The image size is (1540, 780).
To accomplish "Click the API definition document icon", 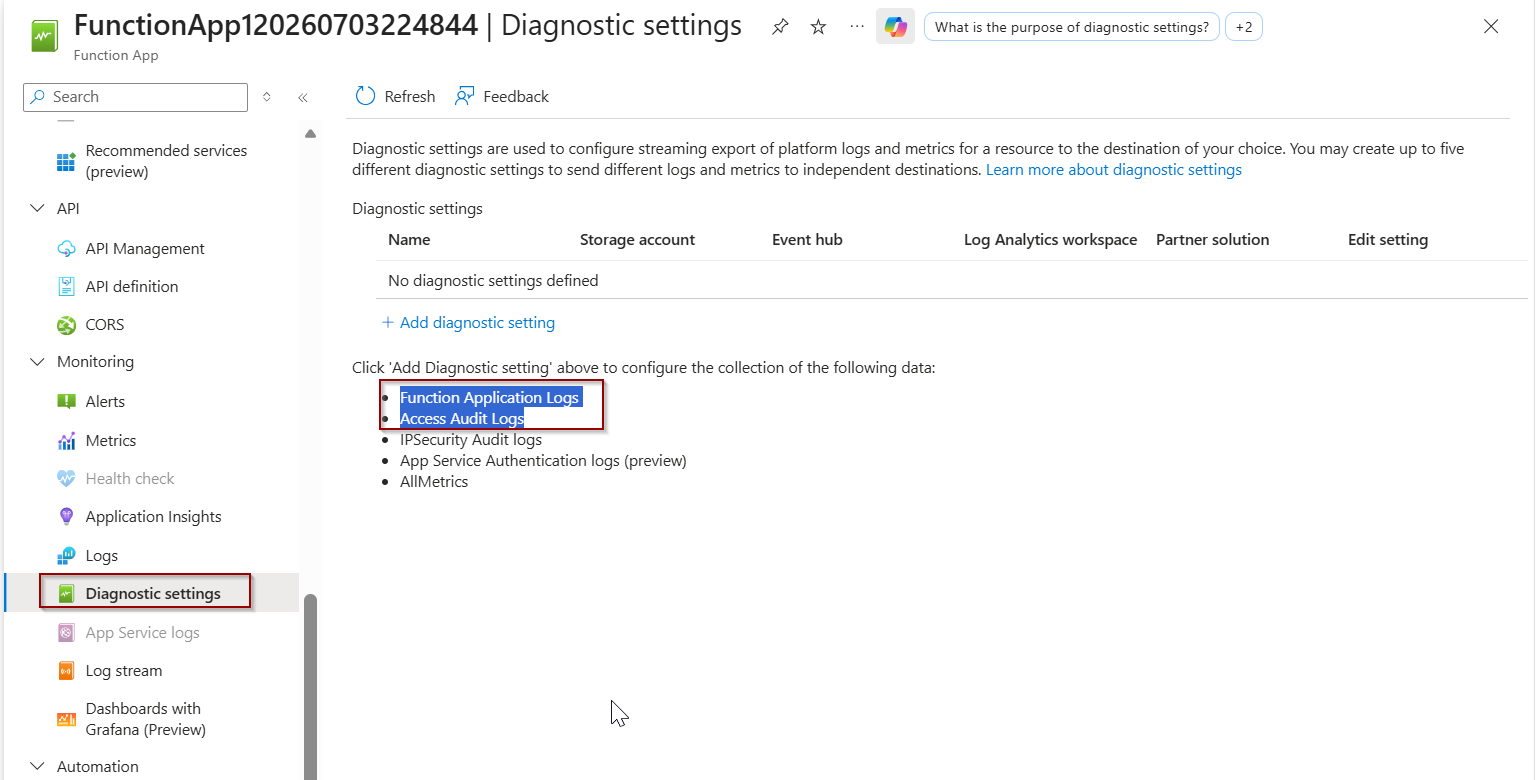I will point(67,287).
